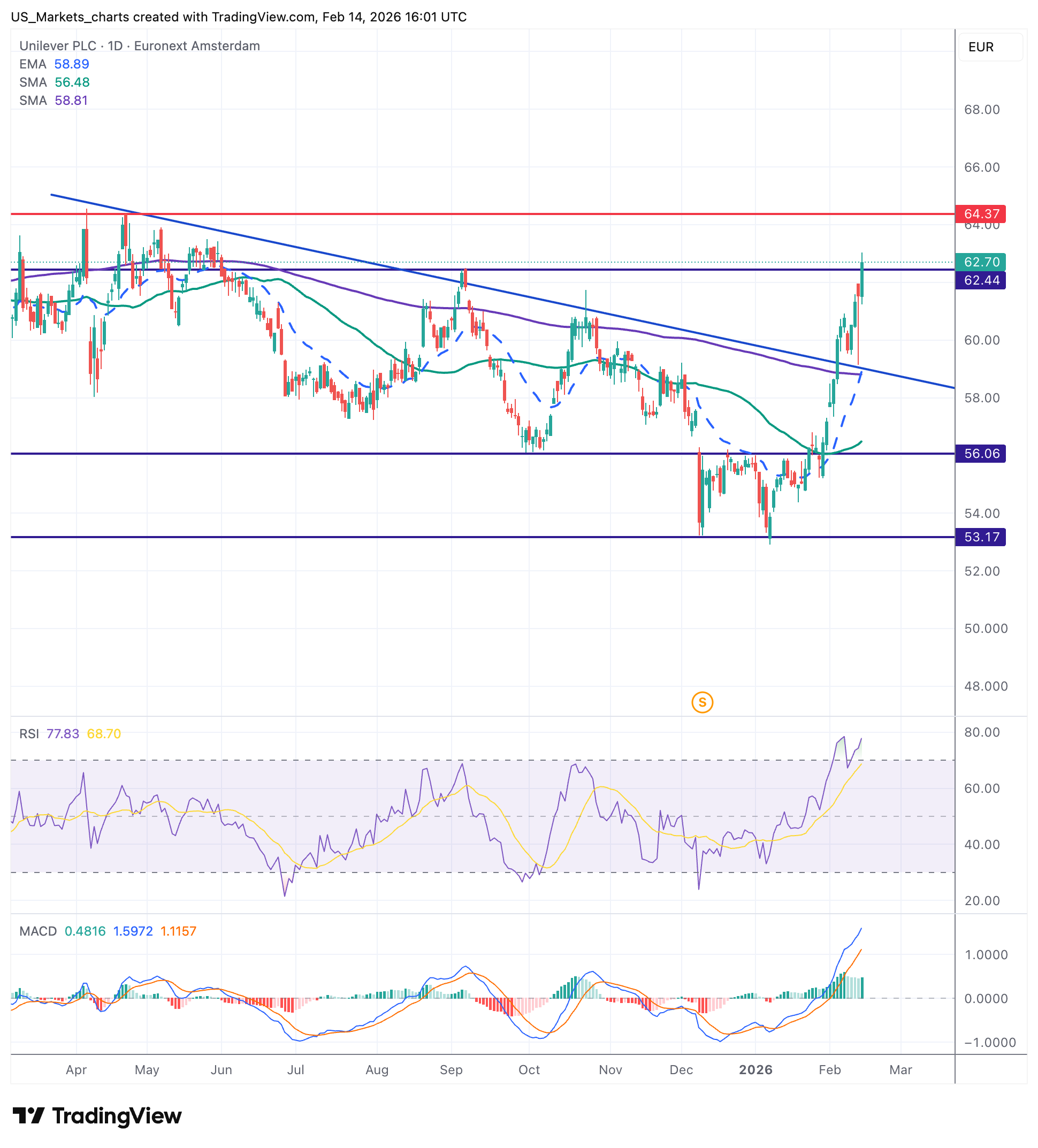Click the 2026 label on time axis
1038x1148 pixels.
[755, 1069]
